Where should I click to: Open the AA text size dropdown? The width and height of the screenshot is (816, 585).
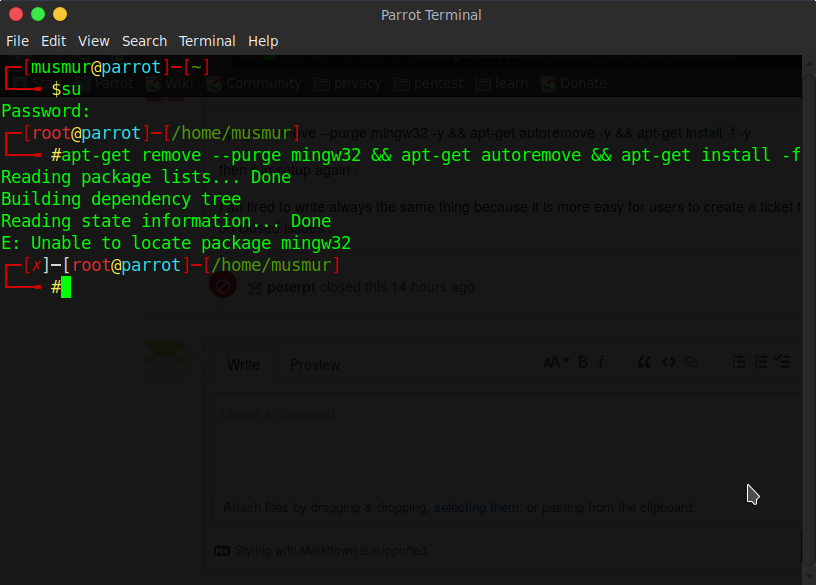click(x=556, y=362)
